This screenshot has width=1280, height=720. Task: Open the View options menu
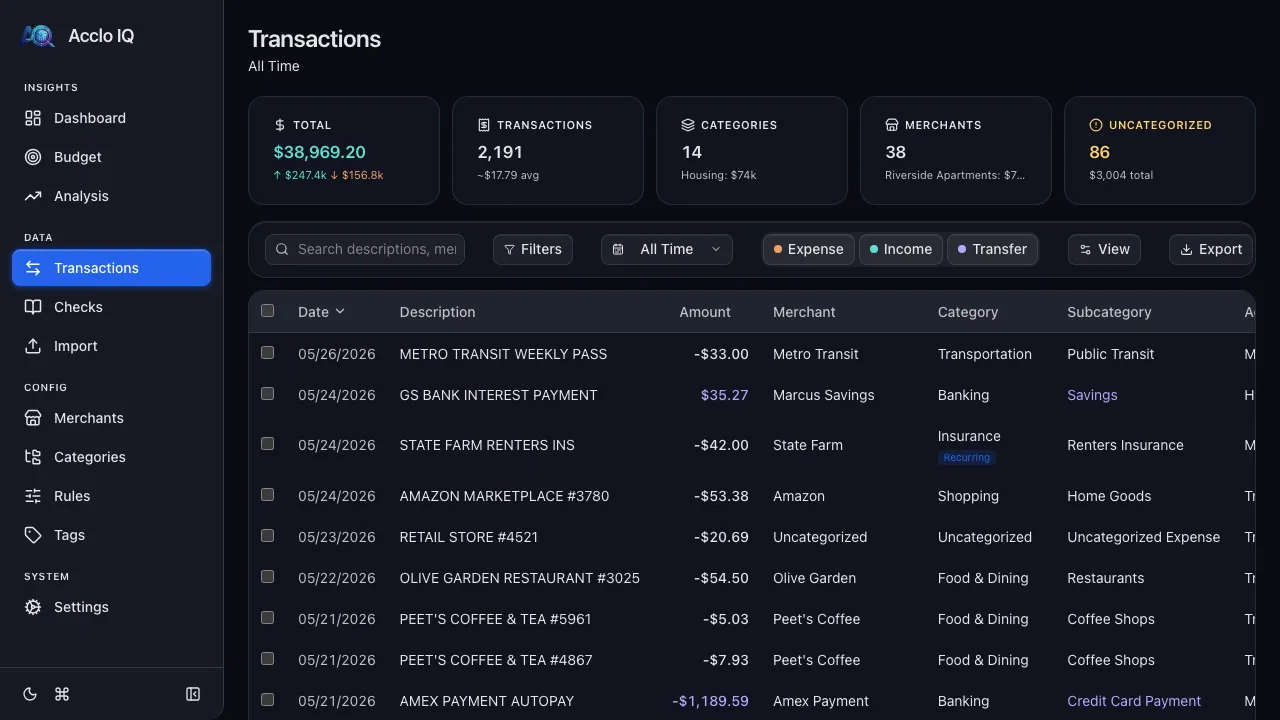click(1105, 249)
